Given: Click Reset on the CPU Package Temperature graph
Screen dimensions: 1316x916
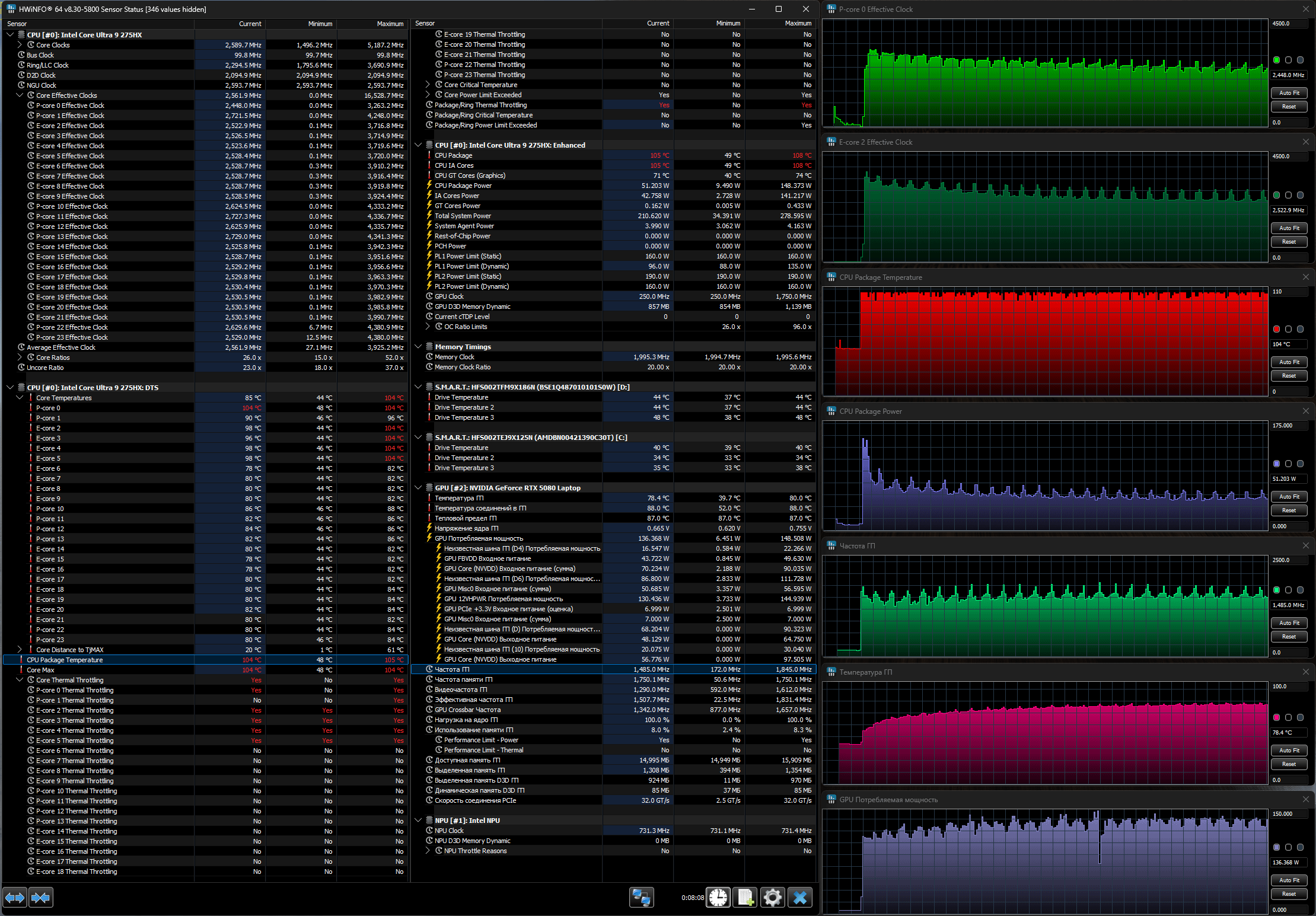Looking at the screenshot, I should click(x=1289, y=376).
